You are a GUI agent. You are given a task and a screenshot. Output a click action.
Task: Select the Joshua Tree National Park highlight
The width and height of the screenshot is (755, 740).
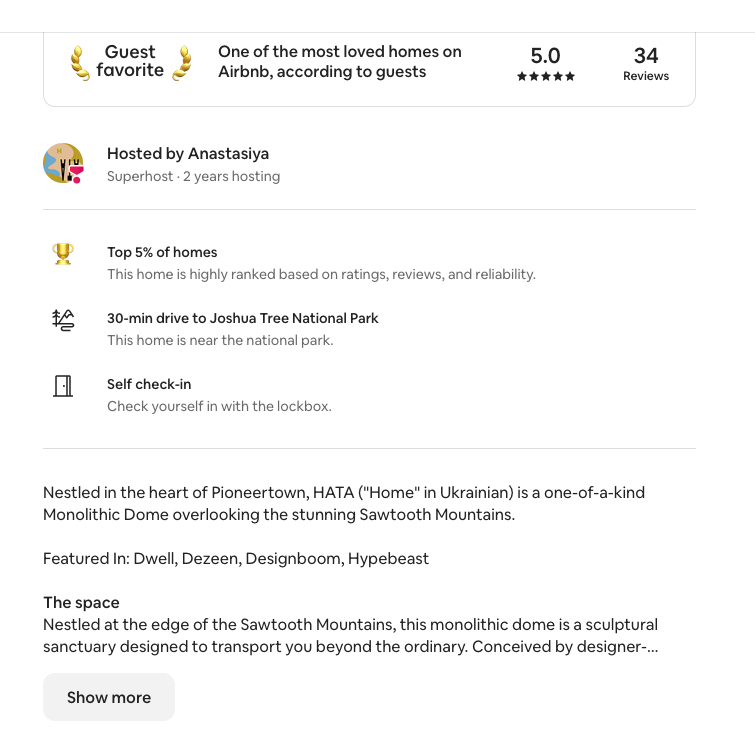[x=243, y=319]
